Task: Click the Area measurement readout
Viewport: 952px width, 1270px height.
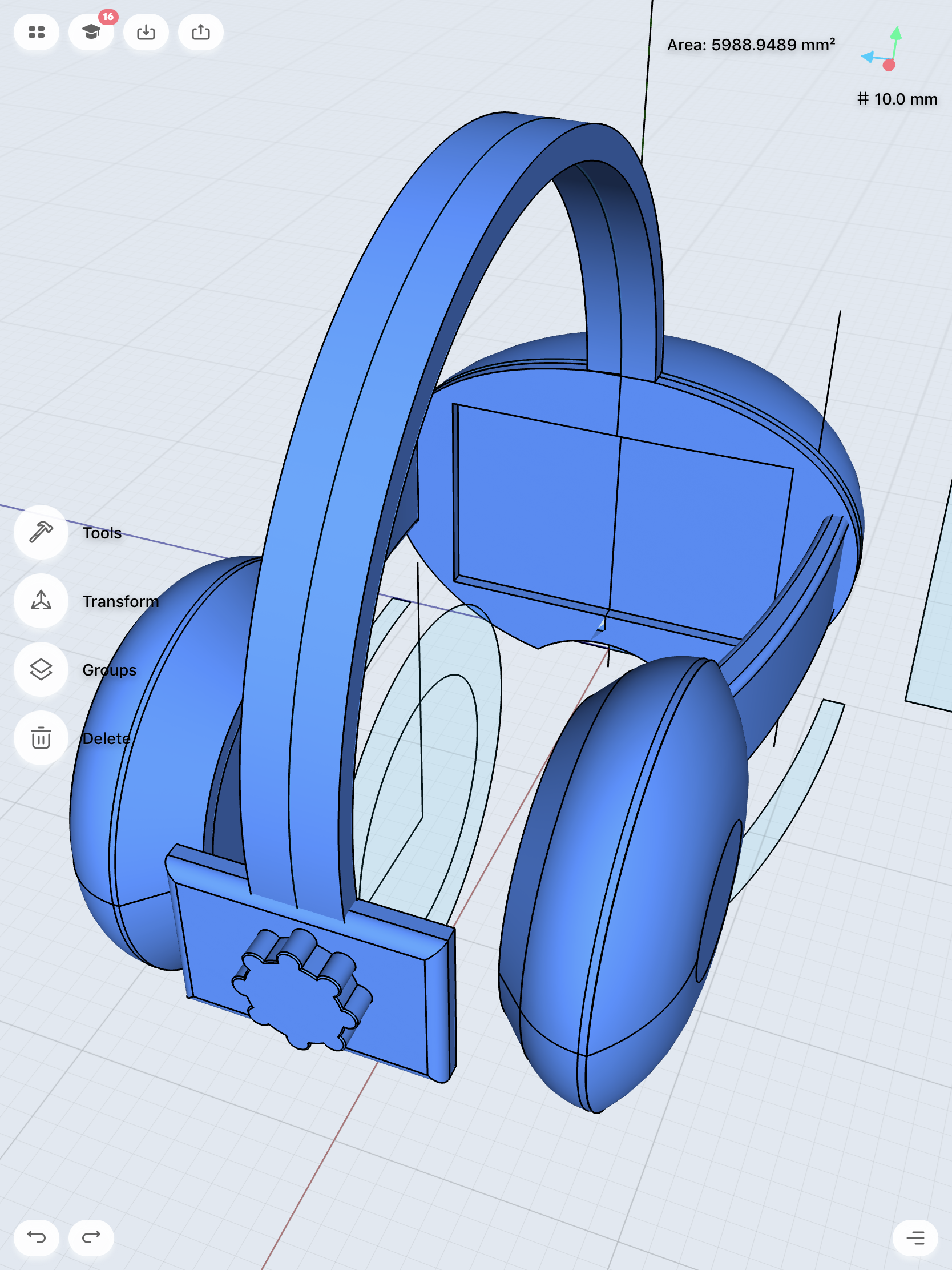Action: click(x=751, y=45)
